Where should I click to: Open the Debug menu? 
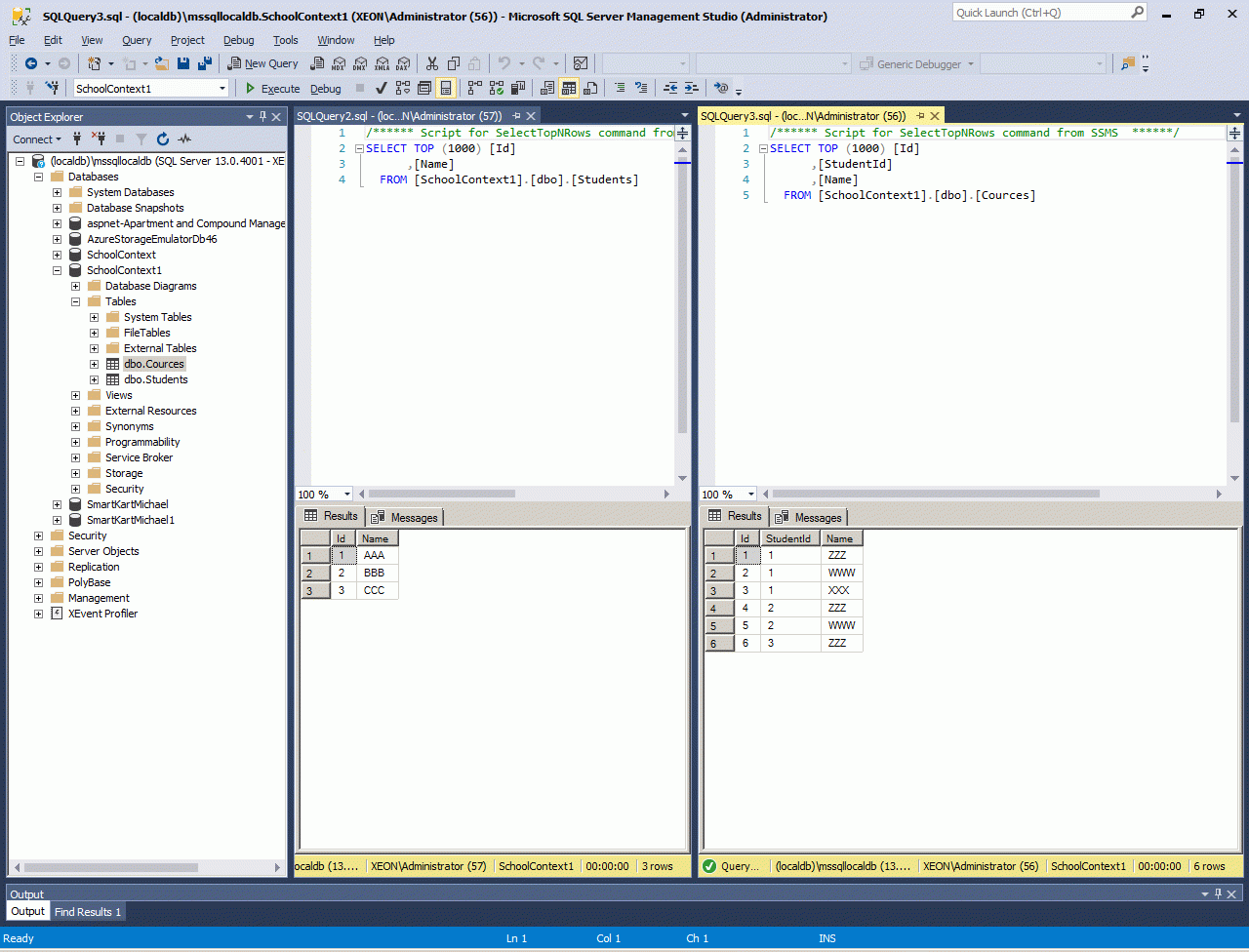tap(238, 40)
